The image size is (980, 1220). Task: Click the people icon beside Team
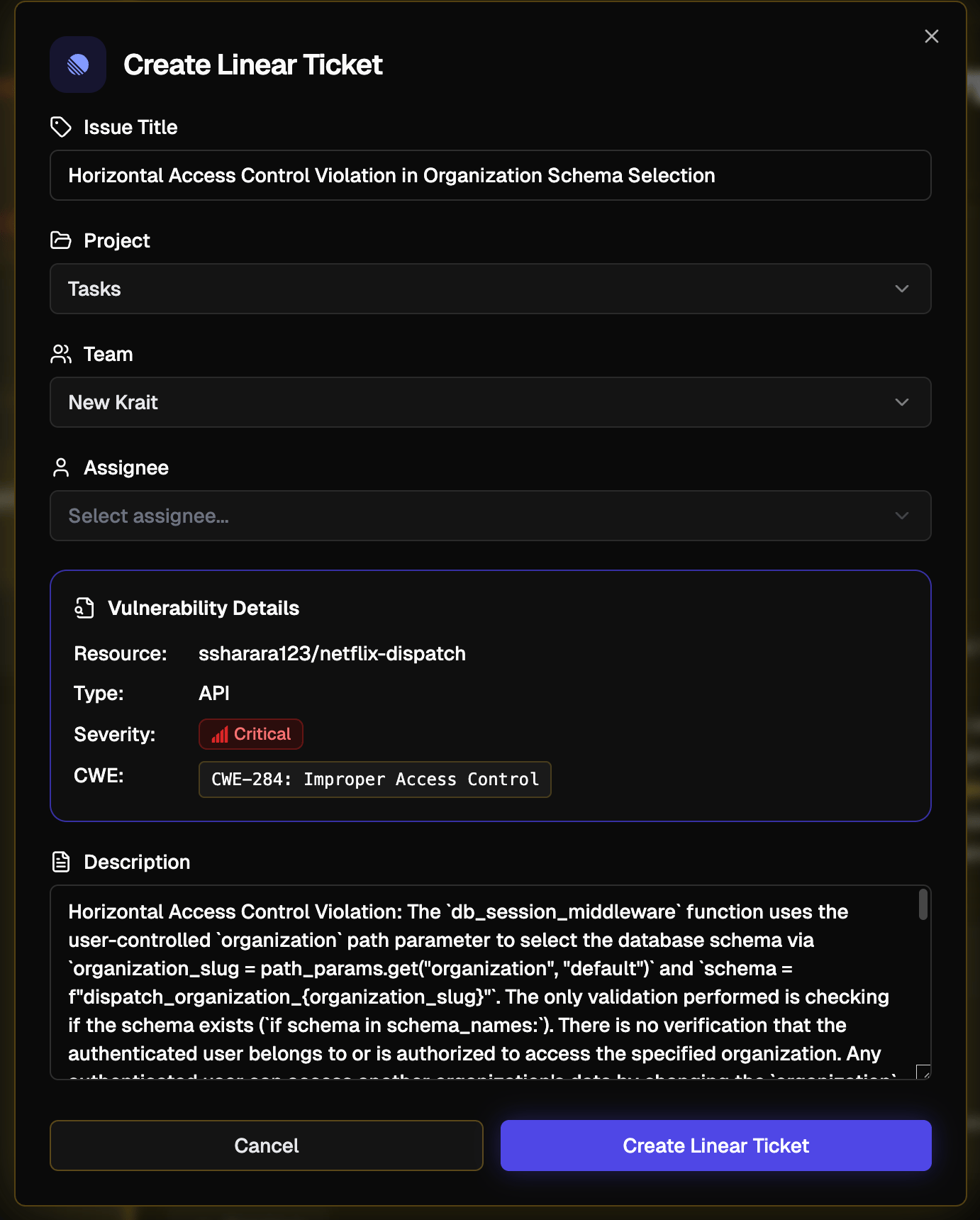pos(61,354)
